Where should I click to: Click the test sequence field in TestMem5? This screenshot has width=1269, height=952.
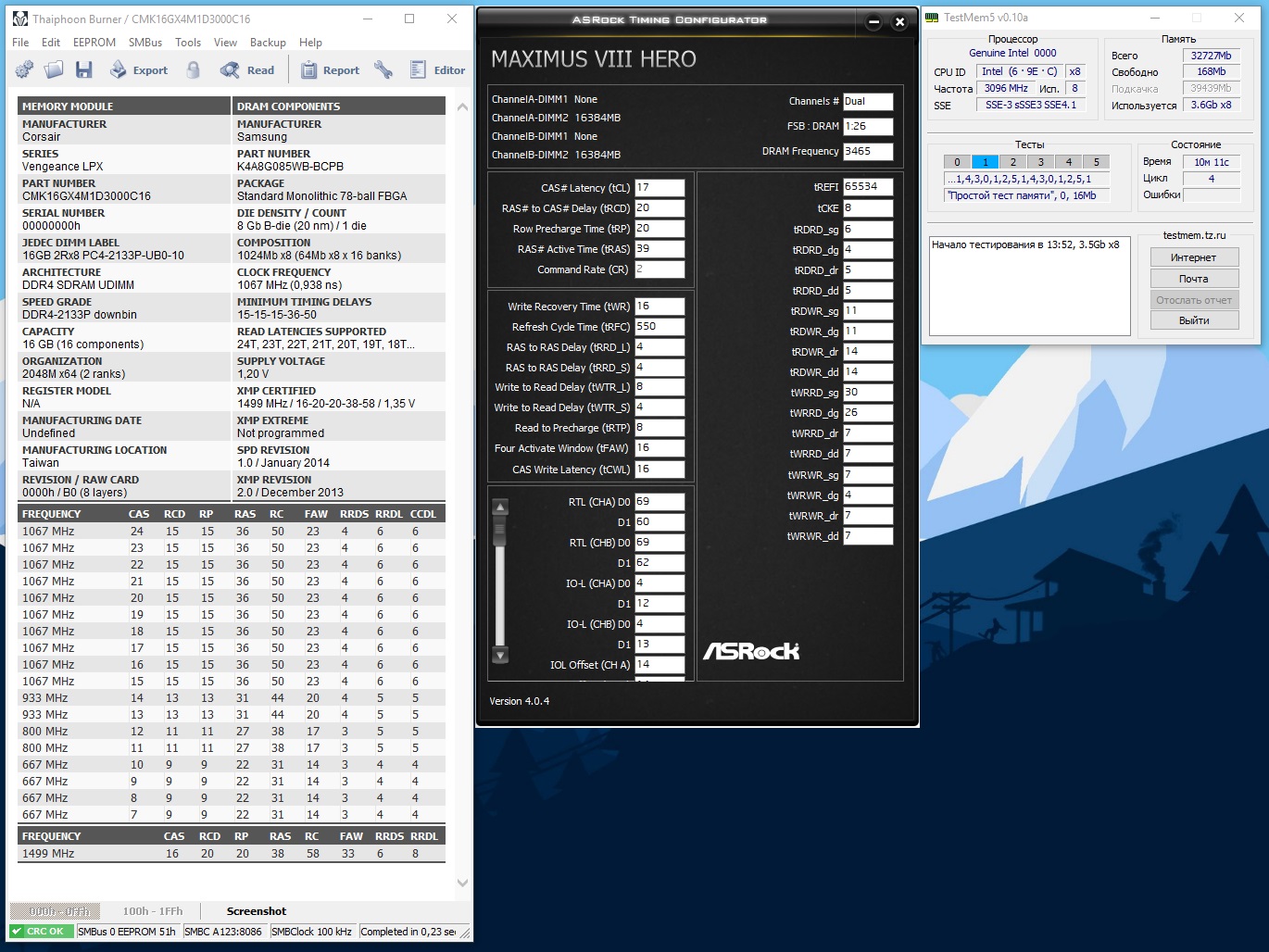tap(1027, 179)
